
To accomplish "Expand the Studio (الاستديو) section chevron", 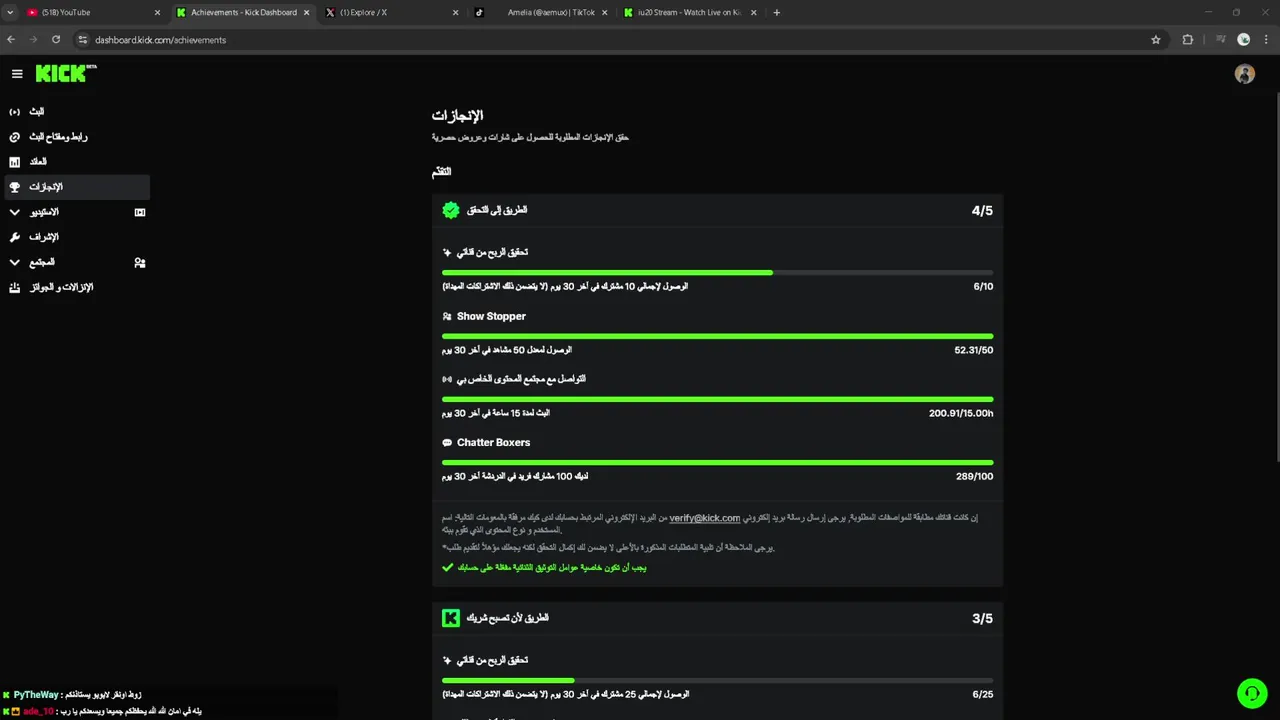I will tap(14, 212).
